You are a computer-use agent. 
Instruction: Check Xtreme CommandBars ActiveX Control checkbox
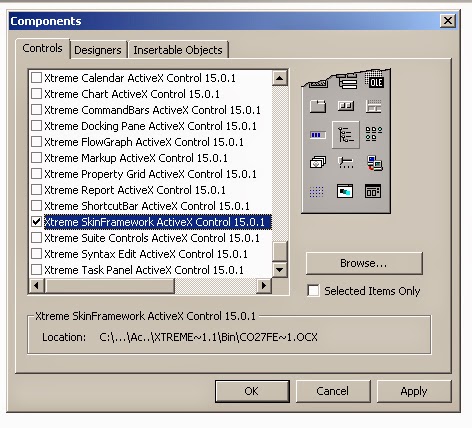[x=36, y=110]
